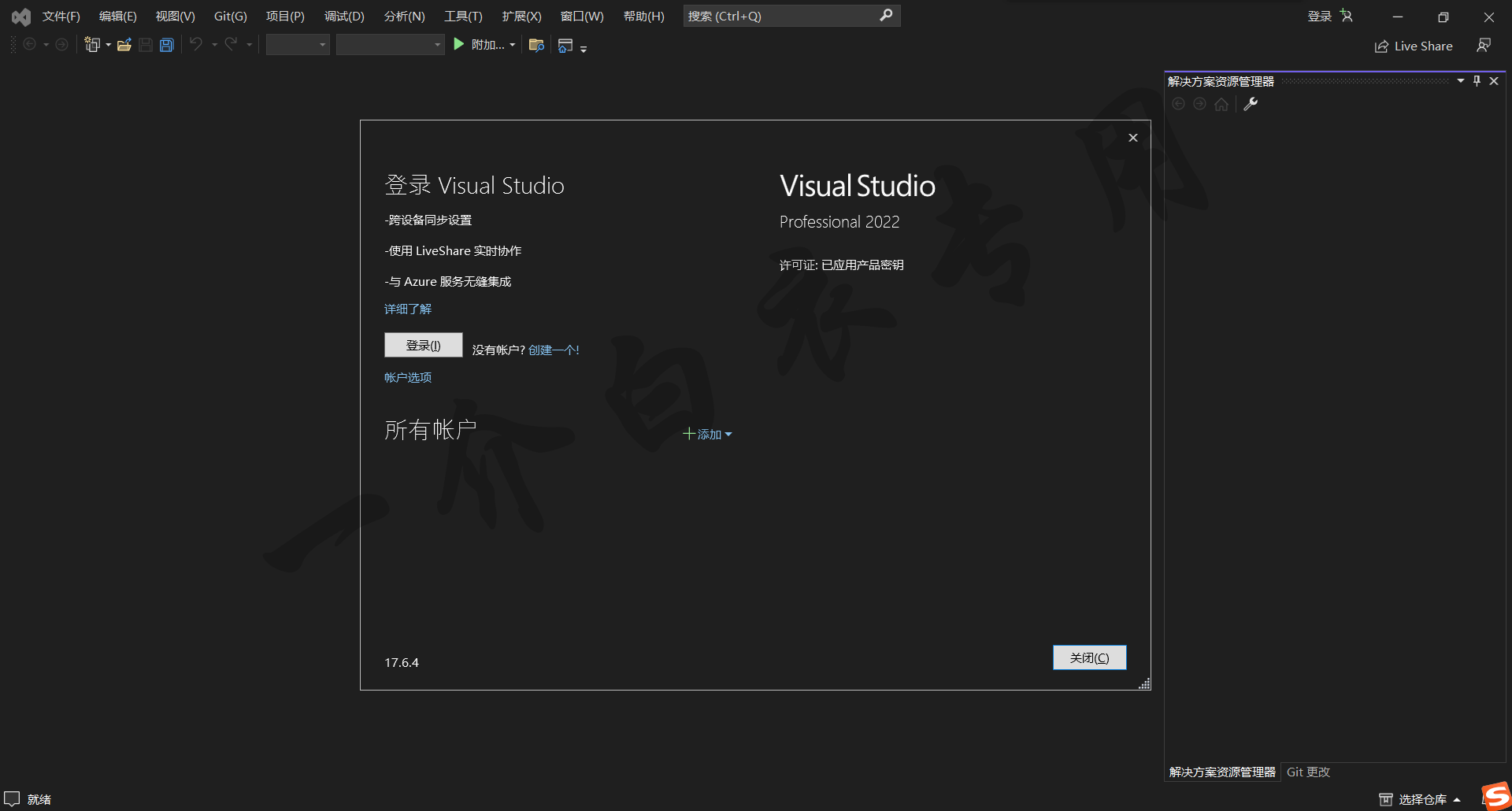Viewport: 1512px width, 811px height.
Task: Click the status bar output window icon
Action: [x=12, y=798]
